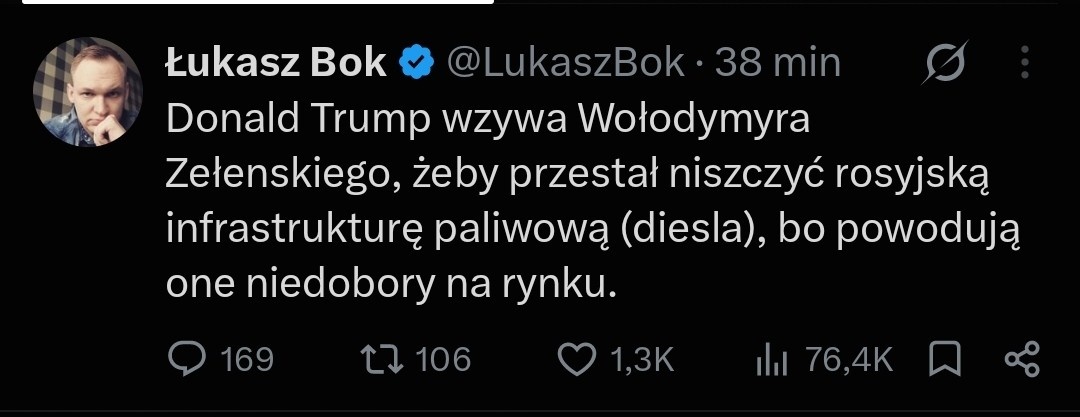Open the three-dot more options menu
The height and width of the screenshot is (417, 1080).
(1025, 62)
